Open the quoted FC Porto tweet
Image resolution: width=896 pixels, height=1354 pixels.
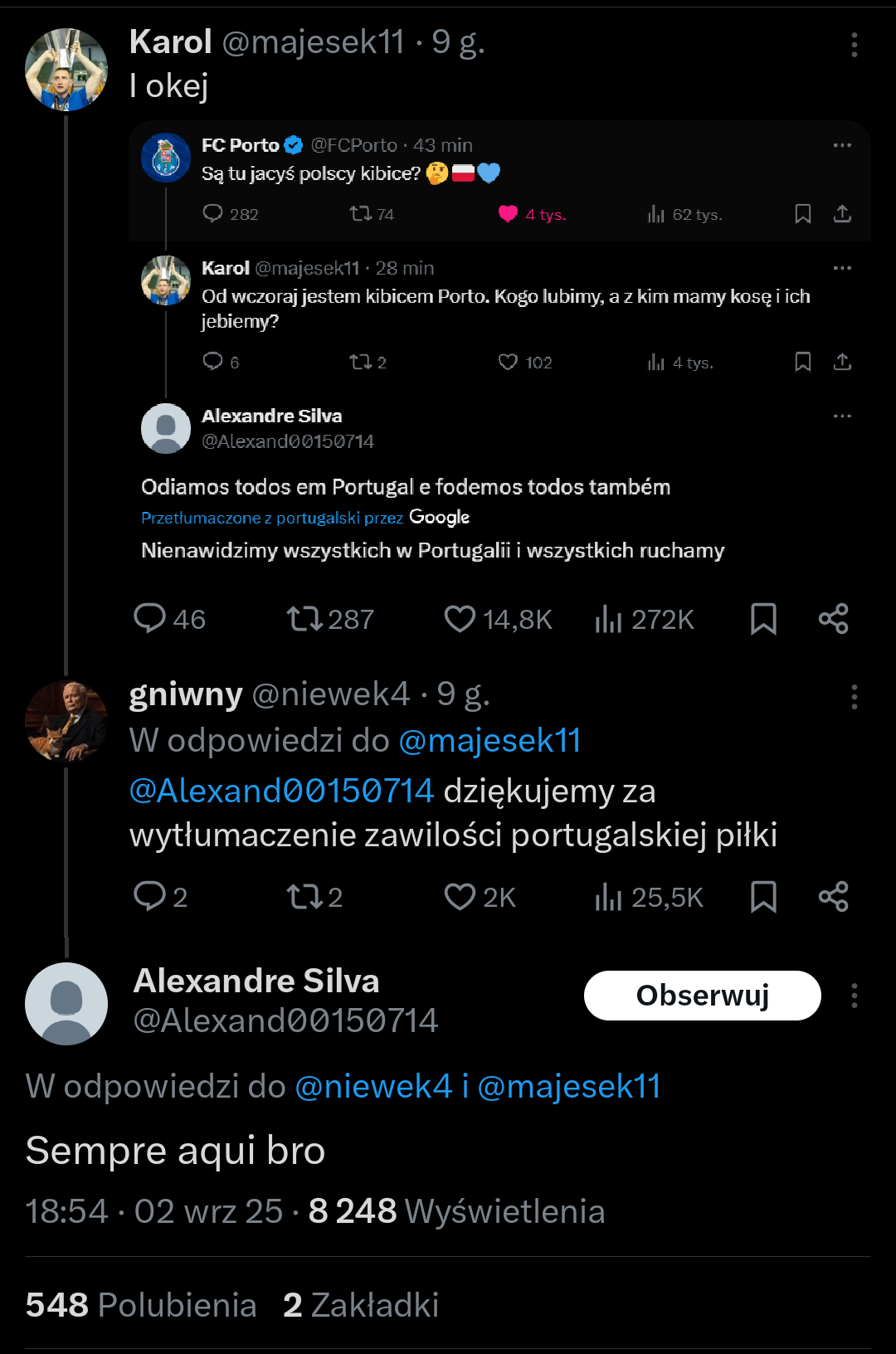pos(498,173)
